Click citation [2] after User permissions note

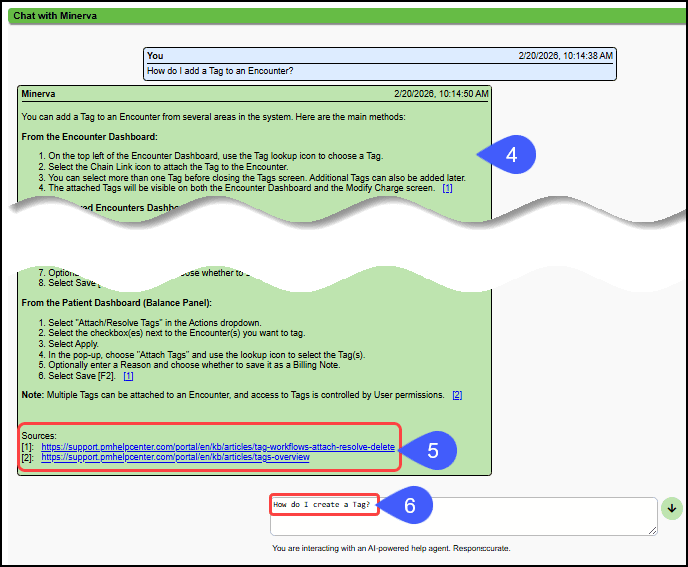tap(456, 395)
